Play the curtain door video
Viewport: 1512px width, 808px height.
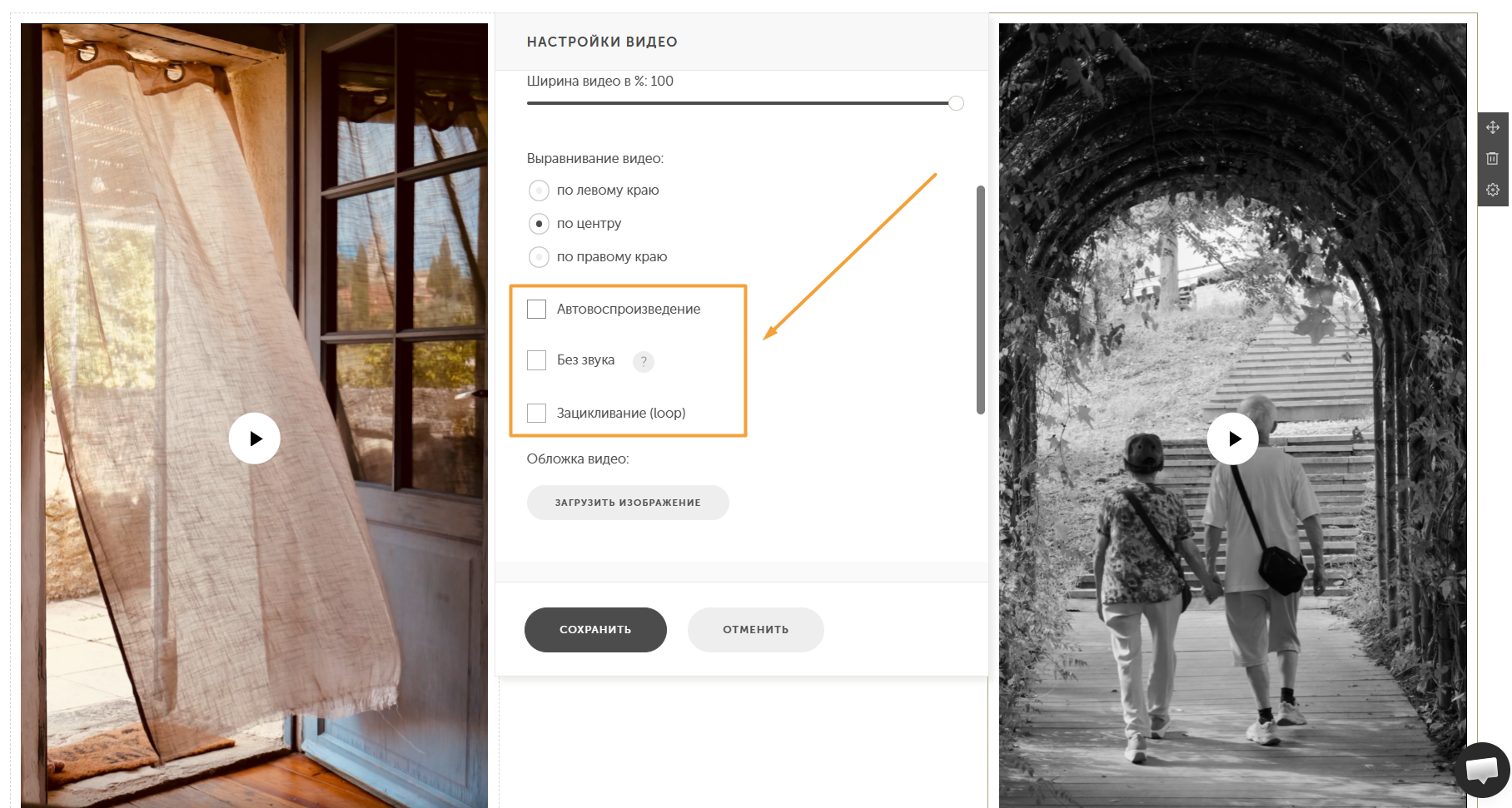click(255, 439)
